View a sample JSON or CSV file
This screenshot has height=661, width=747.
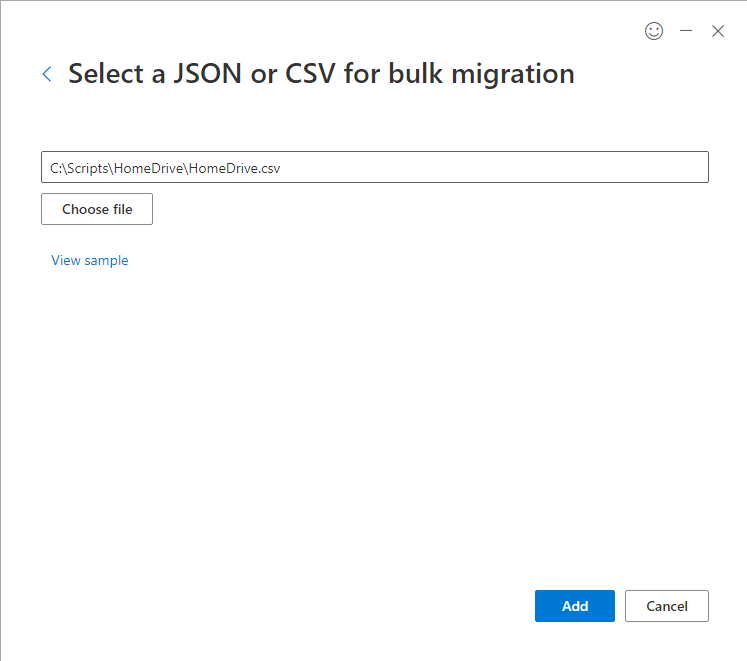(x=90, y=260)
